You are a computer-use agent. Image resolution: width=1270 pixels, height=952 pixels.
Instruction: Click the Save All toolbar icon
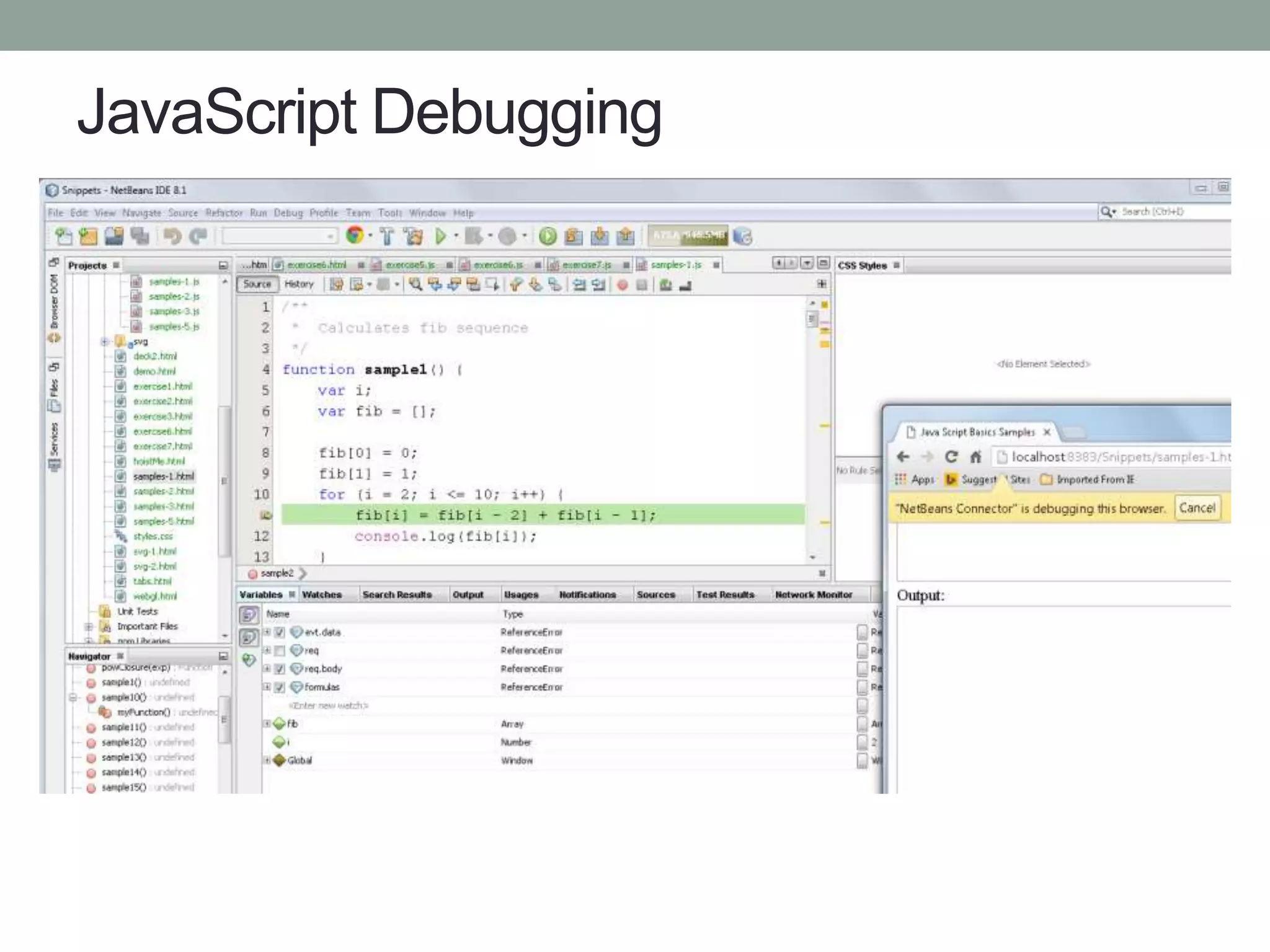point(140,236)
